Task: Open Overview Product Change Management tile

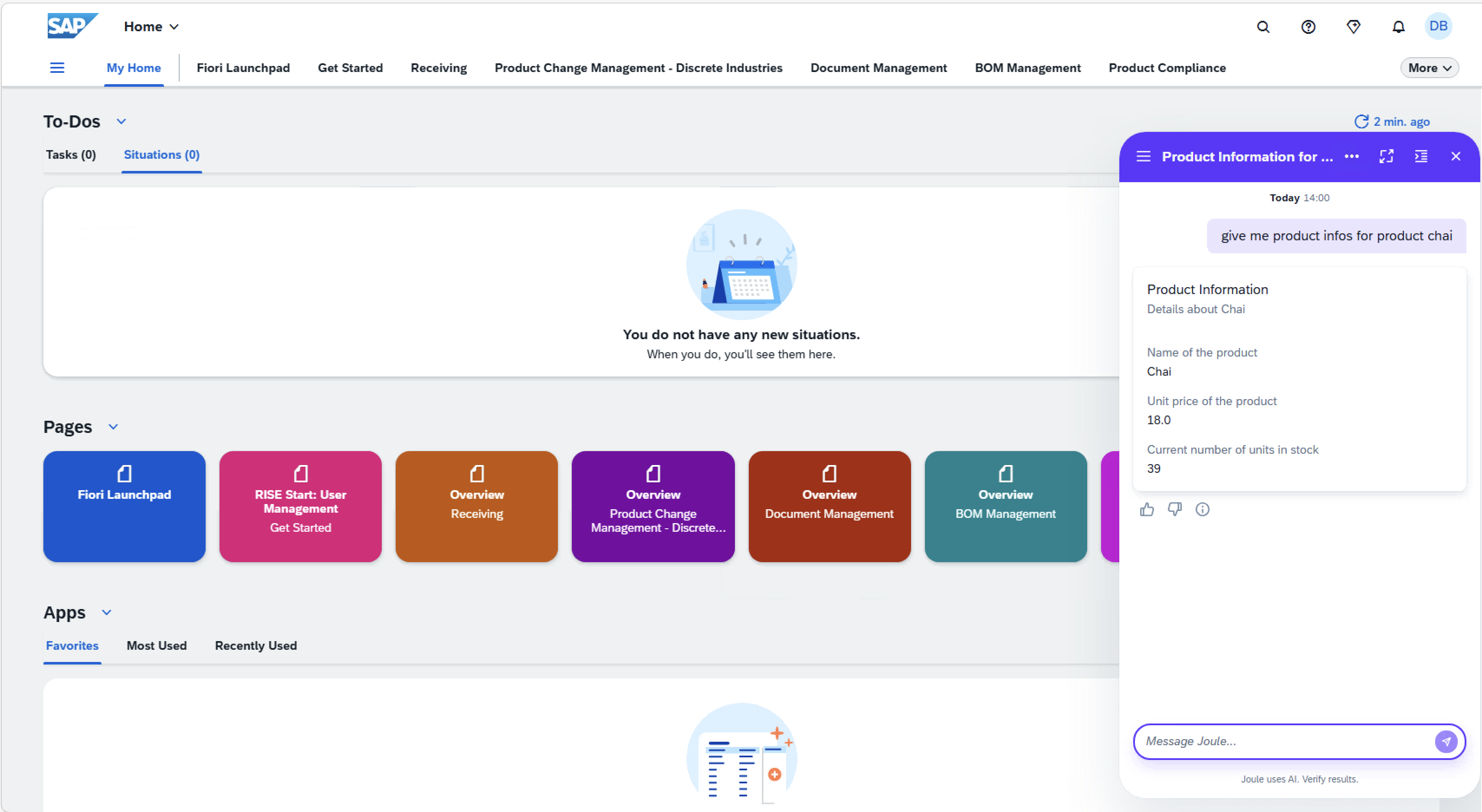Action: pyautogui.click(x=653, y=507)
